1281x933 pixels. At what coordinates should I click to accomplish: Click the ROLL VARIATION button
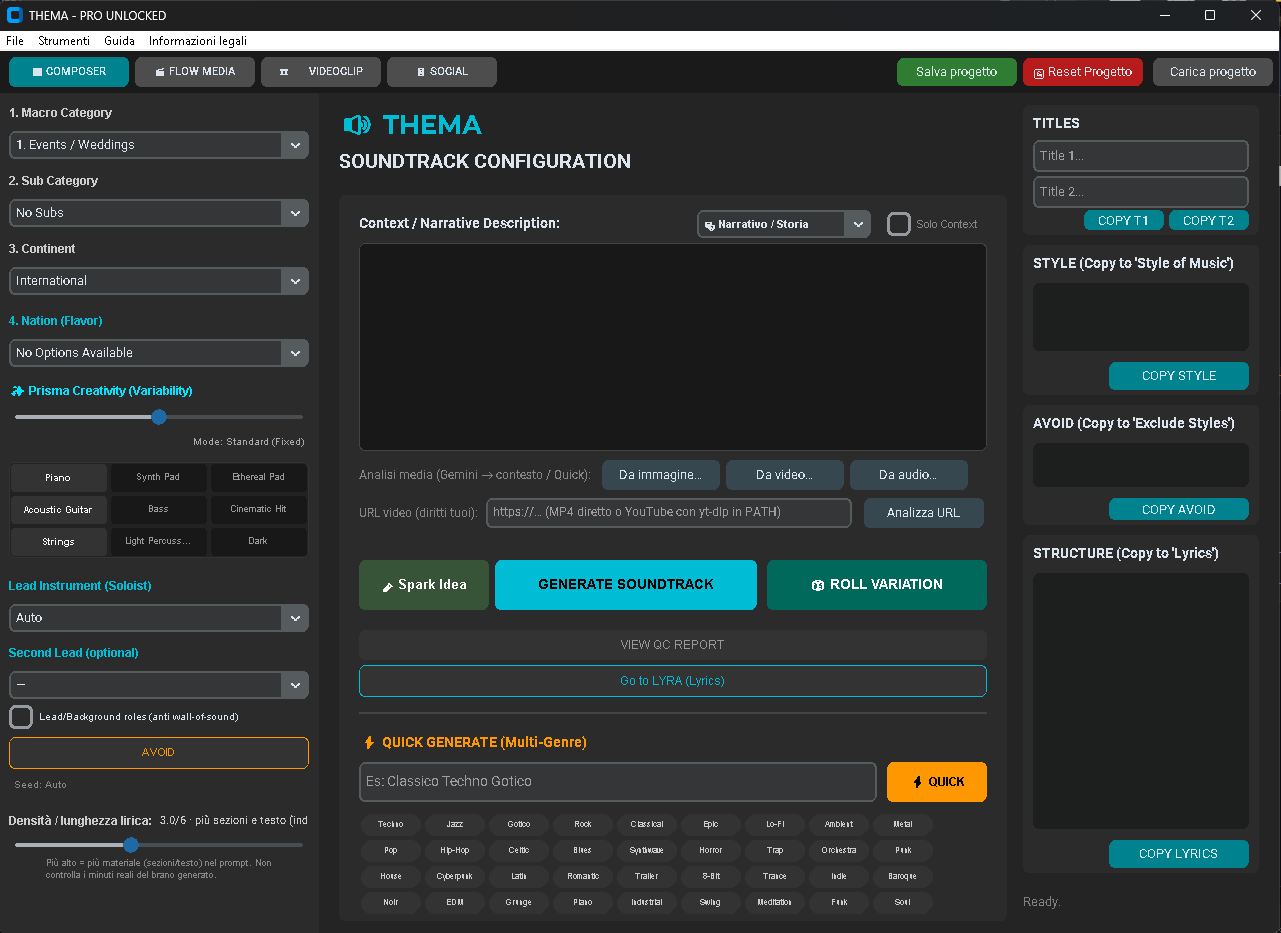(877, 585)
